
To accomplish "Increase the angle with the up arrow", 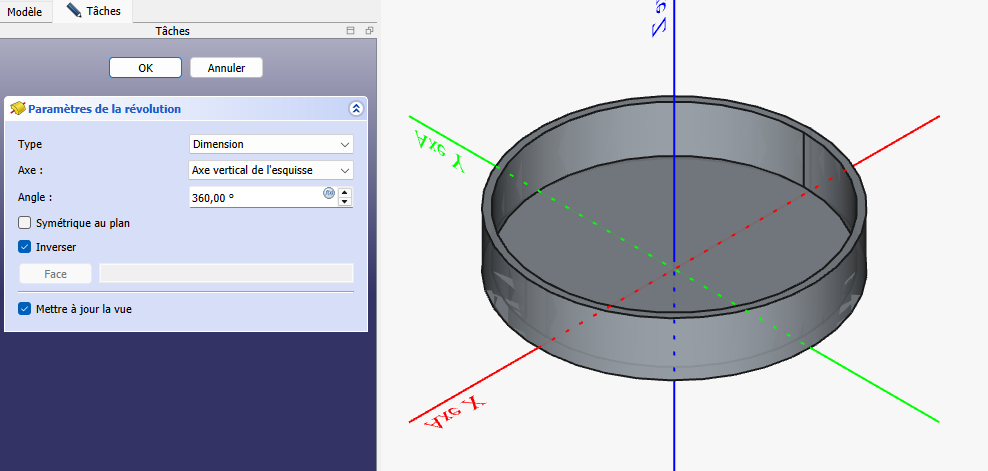I will (x=345, y=192).
